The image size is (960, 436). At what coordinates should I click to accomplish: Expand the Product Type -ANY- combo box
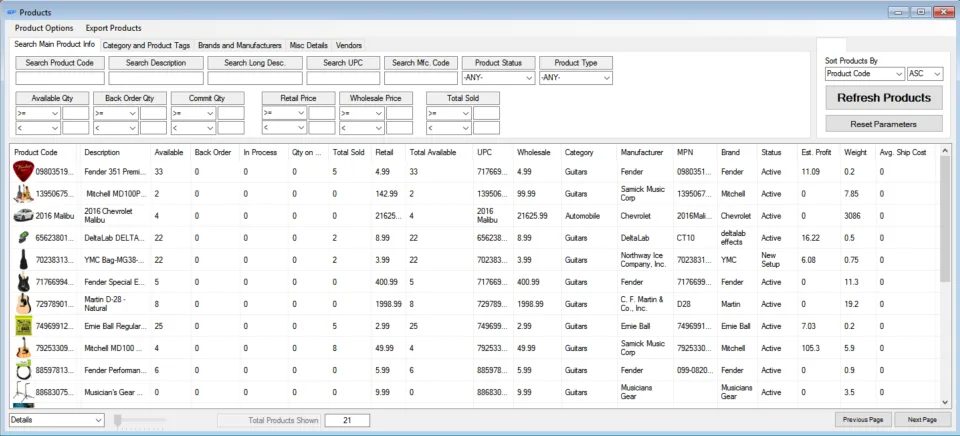tap(576, 78)
